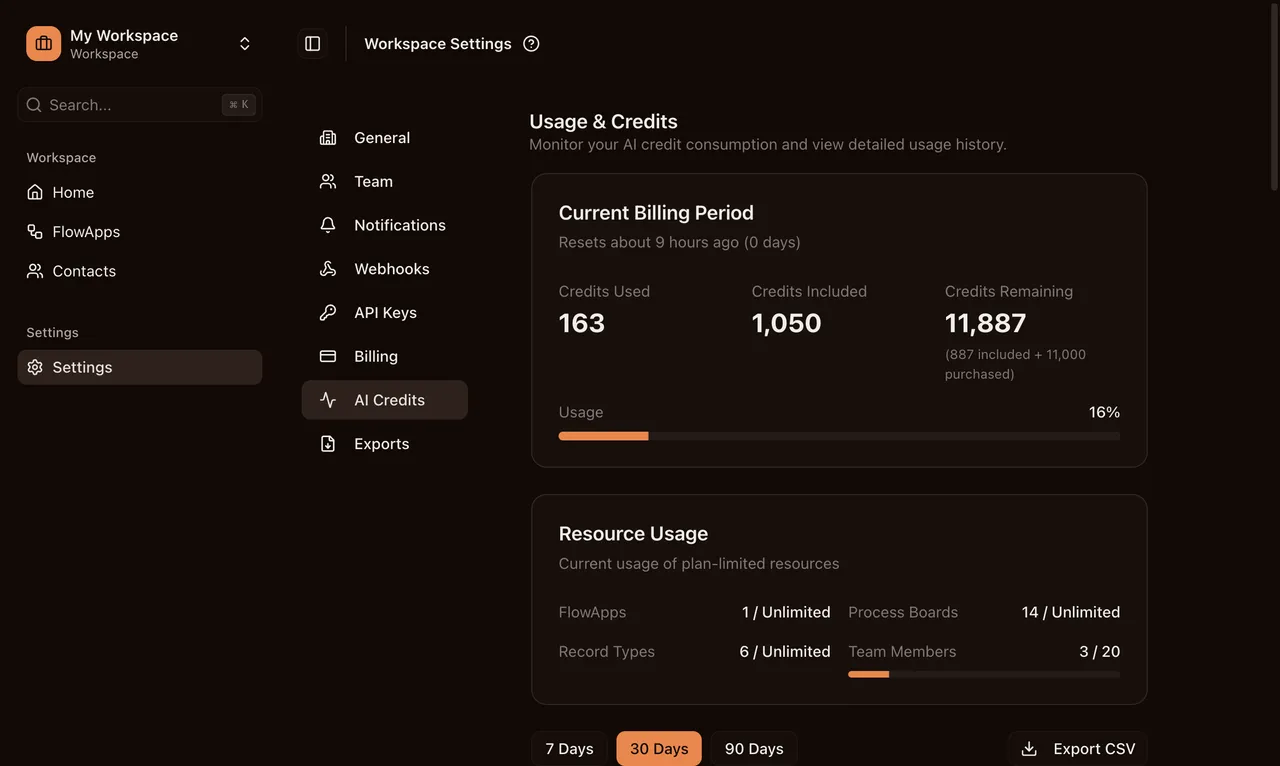The height and width of the screenshot is (766, 1280).
Task: Select the Team settings icon
Action: [327, 181]
